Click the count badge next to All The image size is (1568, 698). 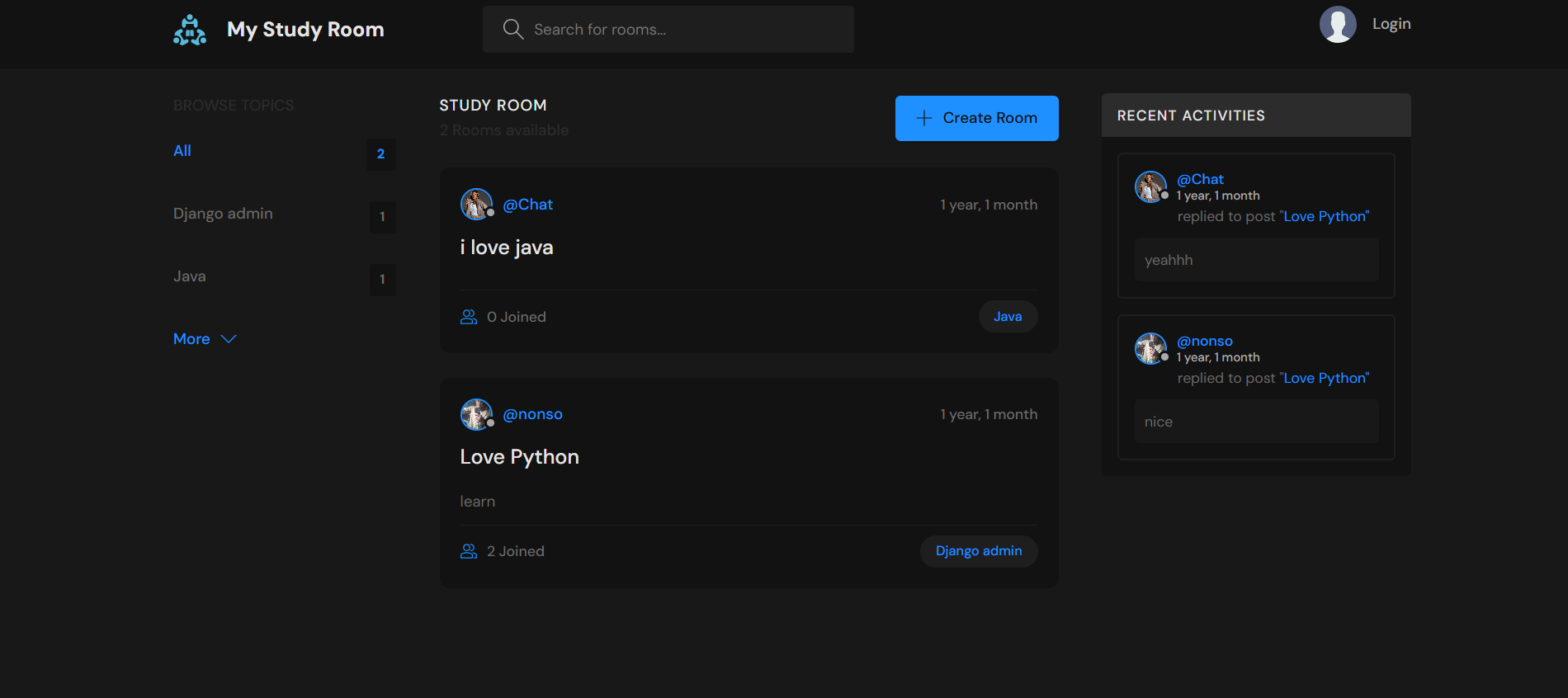click(381, 154)
